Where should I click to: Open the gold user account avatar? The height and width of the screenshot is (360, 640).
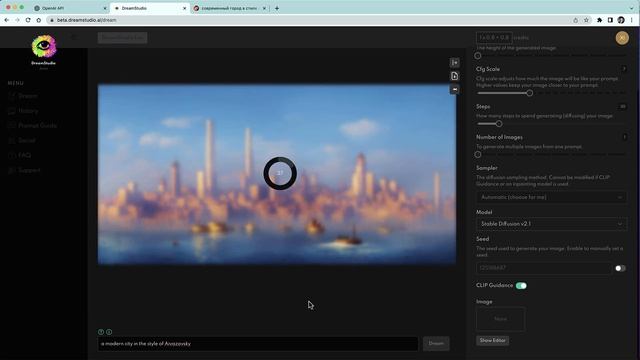pos(622,38)
